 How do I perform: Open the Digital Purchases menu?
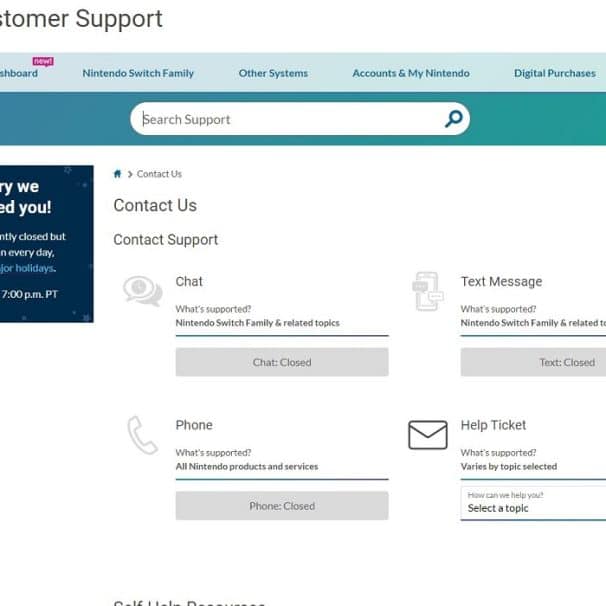point(554,73)
